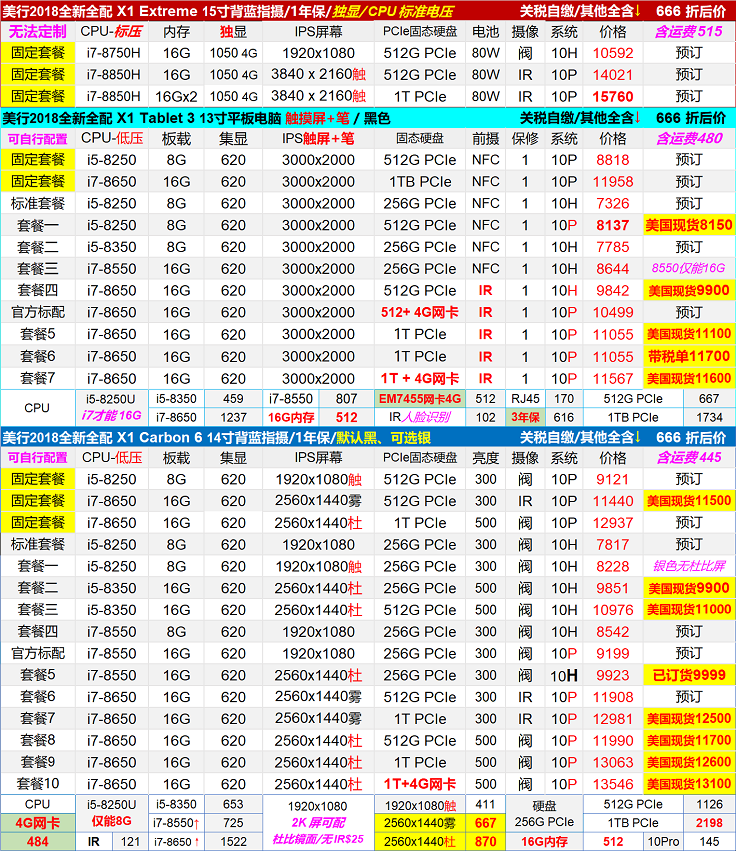
Task: Select the 带税单11700 cell
Action: click(688, 357)
